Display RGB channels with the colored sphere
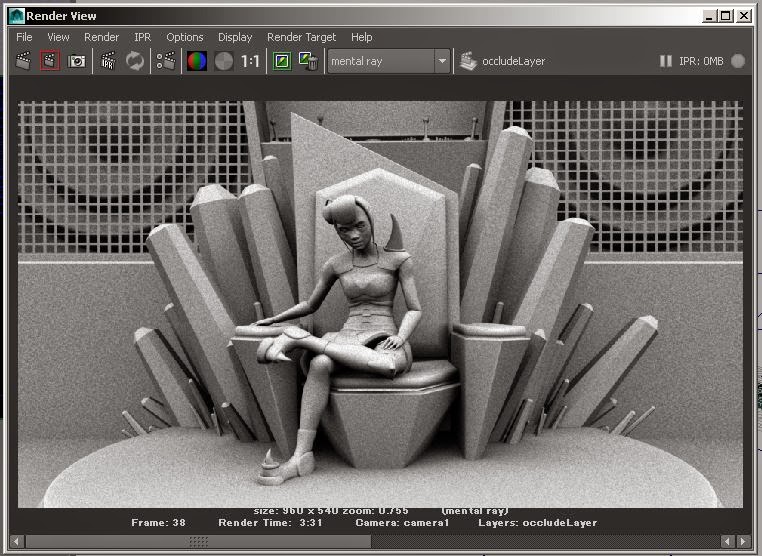The width and height of the screenshot is (762, 556). [197, 61]
